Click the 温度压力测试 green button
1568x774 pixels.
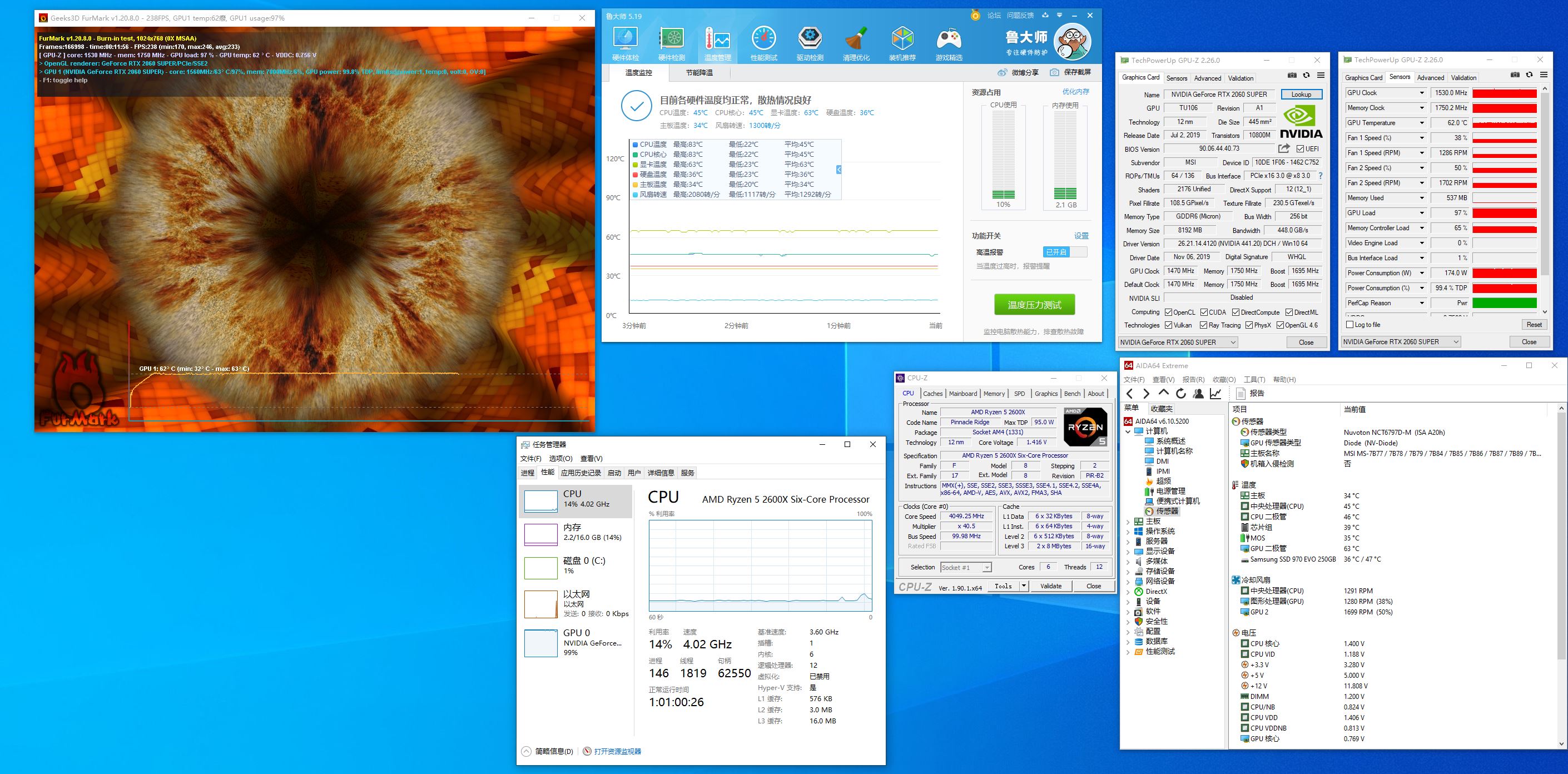tap(1034, 305)
